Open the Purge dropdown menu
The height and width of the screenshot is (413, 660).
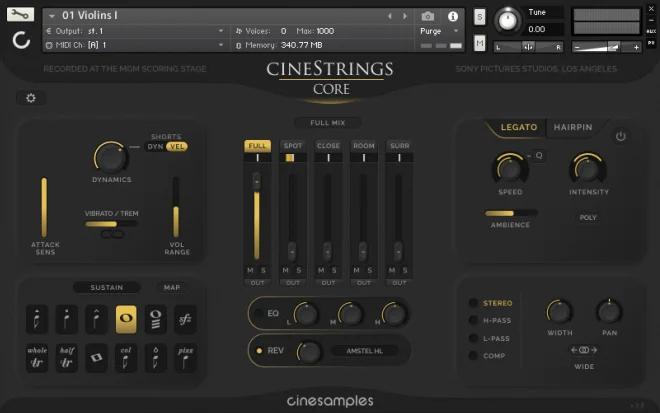coord(439,31)
